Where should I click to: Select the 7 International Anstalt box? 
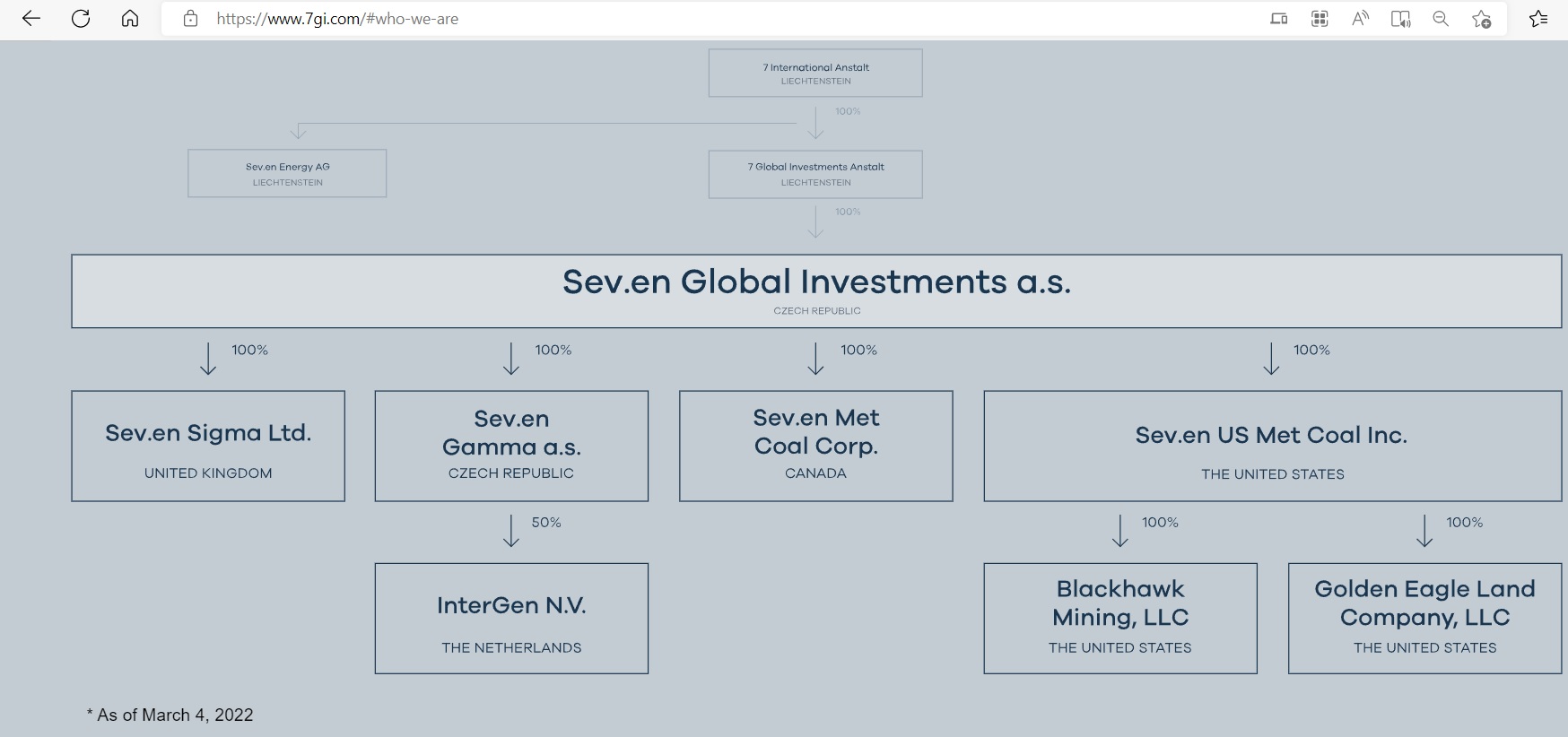click(x=815, y=73)
